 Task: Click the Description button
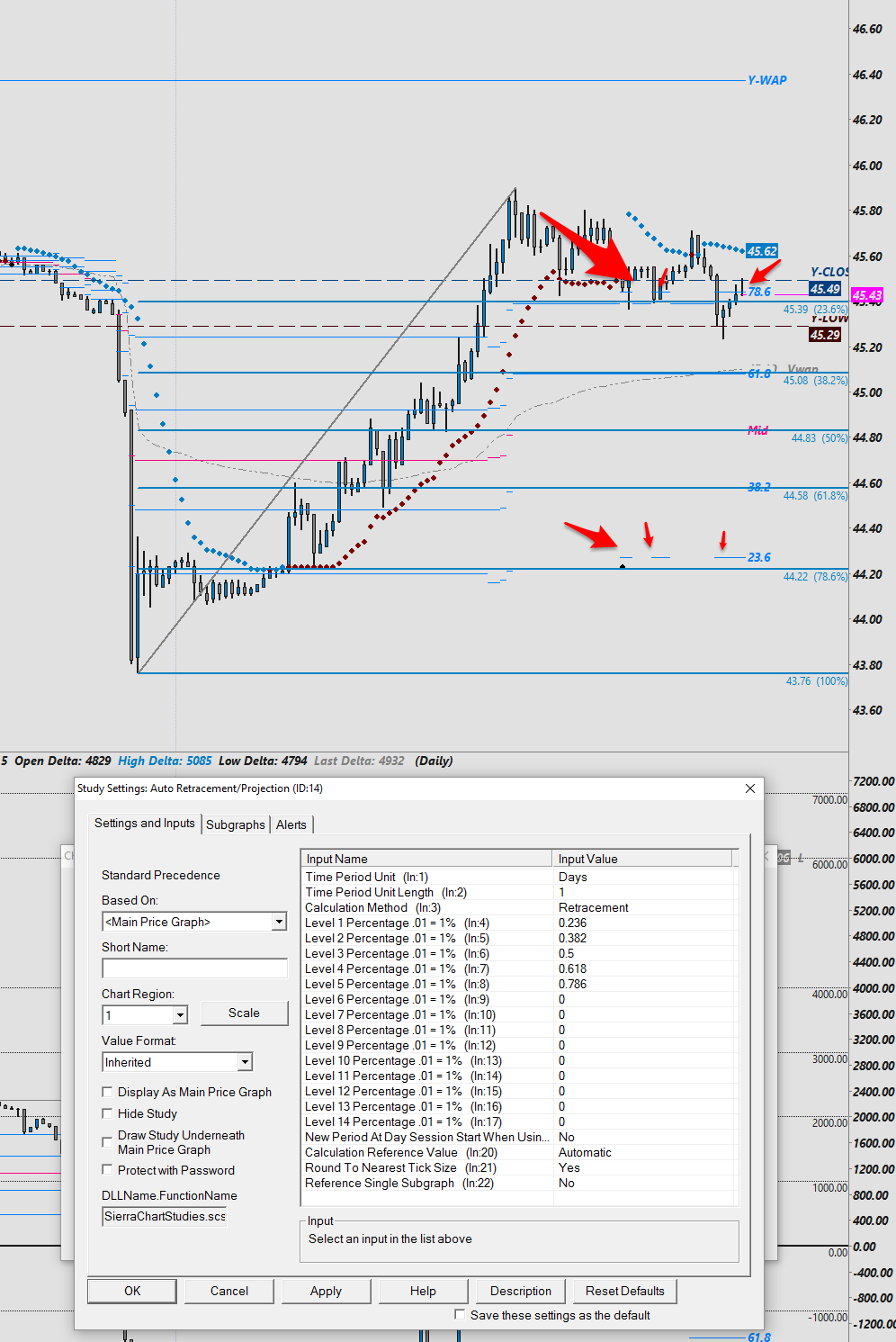pyautogui.click(x=521, y=1291)
